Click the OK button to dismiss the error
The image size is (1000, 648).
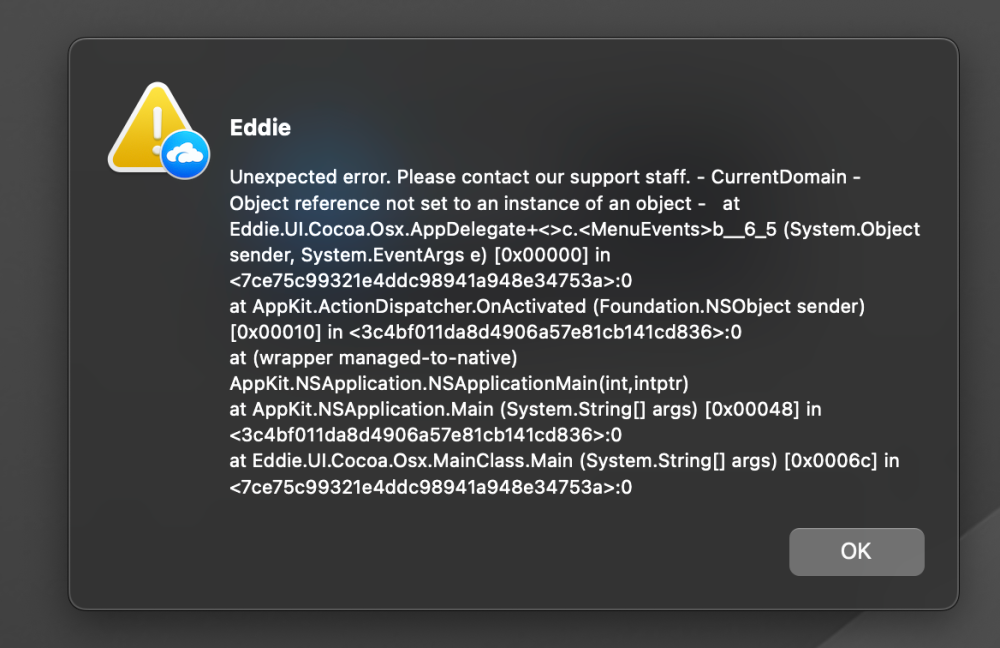pos(856,551)
